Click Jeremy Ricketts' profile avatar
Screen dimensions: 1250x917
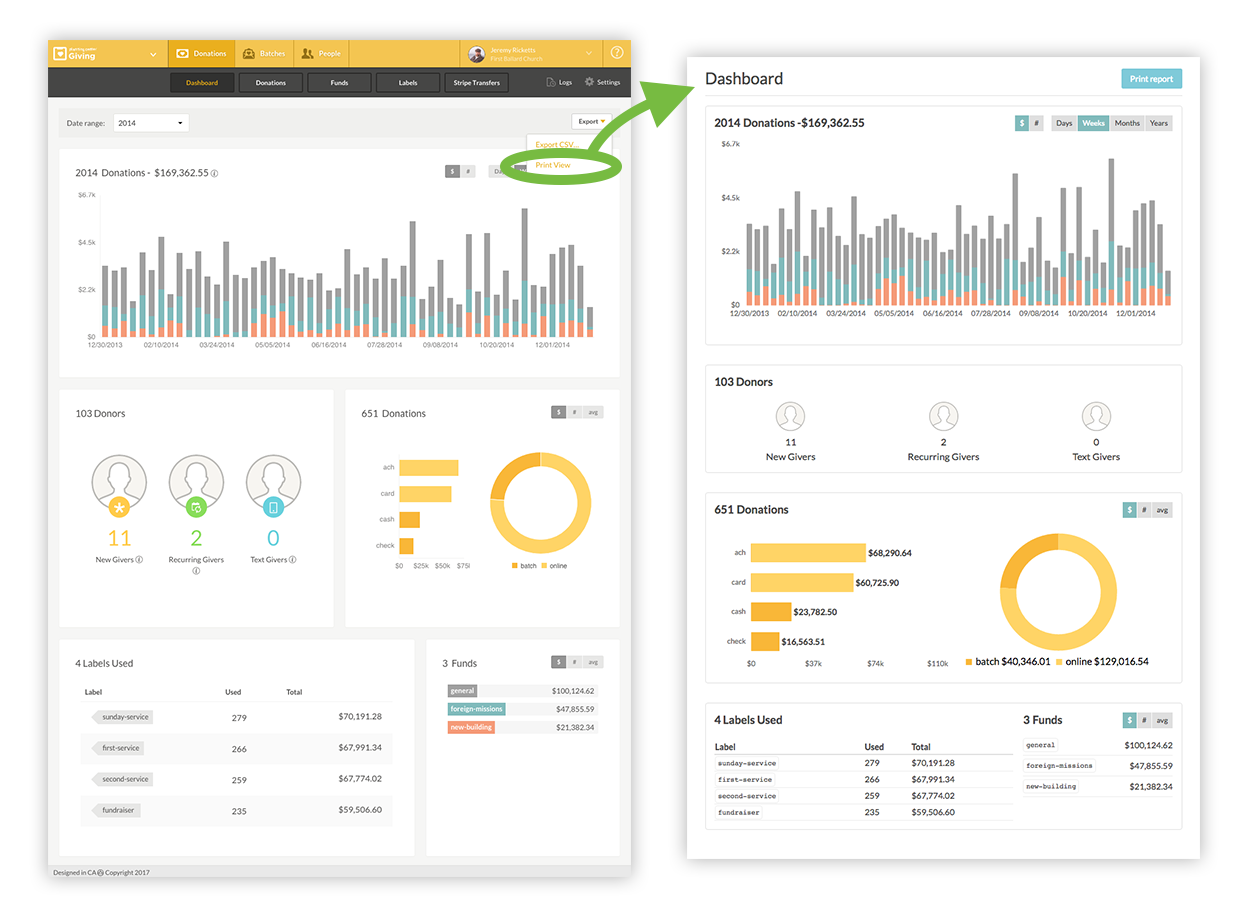pyautogui.click(x=477, y=54)
